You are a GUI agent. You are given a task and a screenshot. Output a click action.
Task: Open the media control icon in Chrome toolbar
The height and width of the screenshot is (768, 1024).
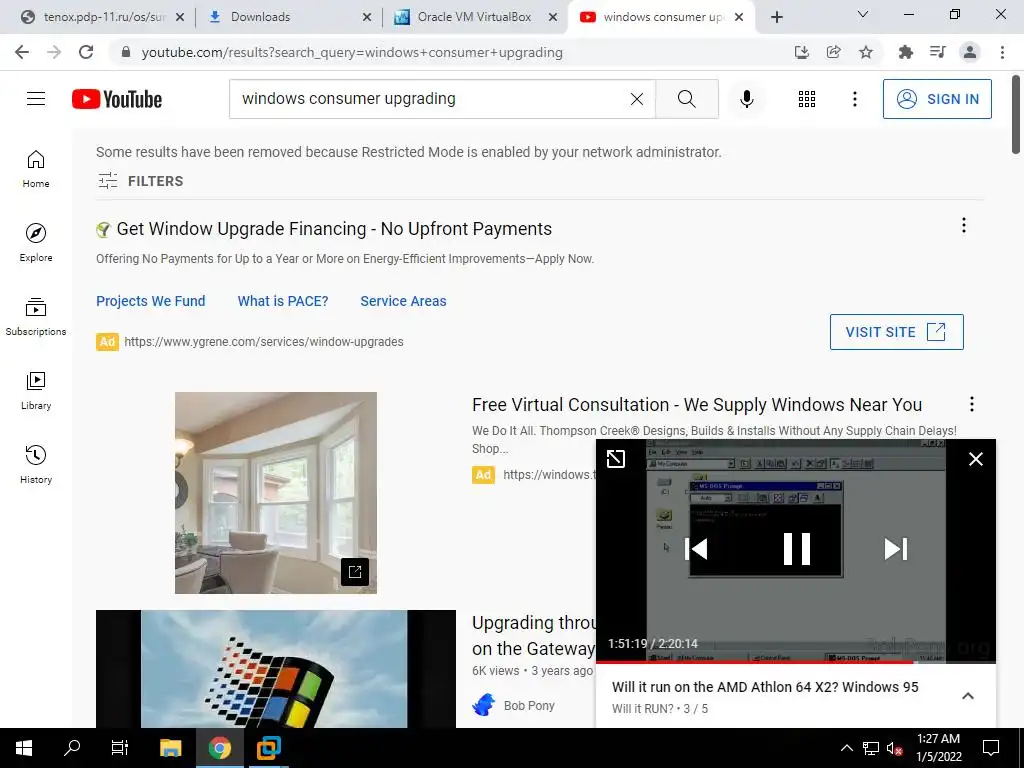[x=937, y=52]
